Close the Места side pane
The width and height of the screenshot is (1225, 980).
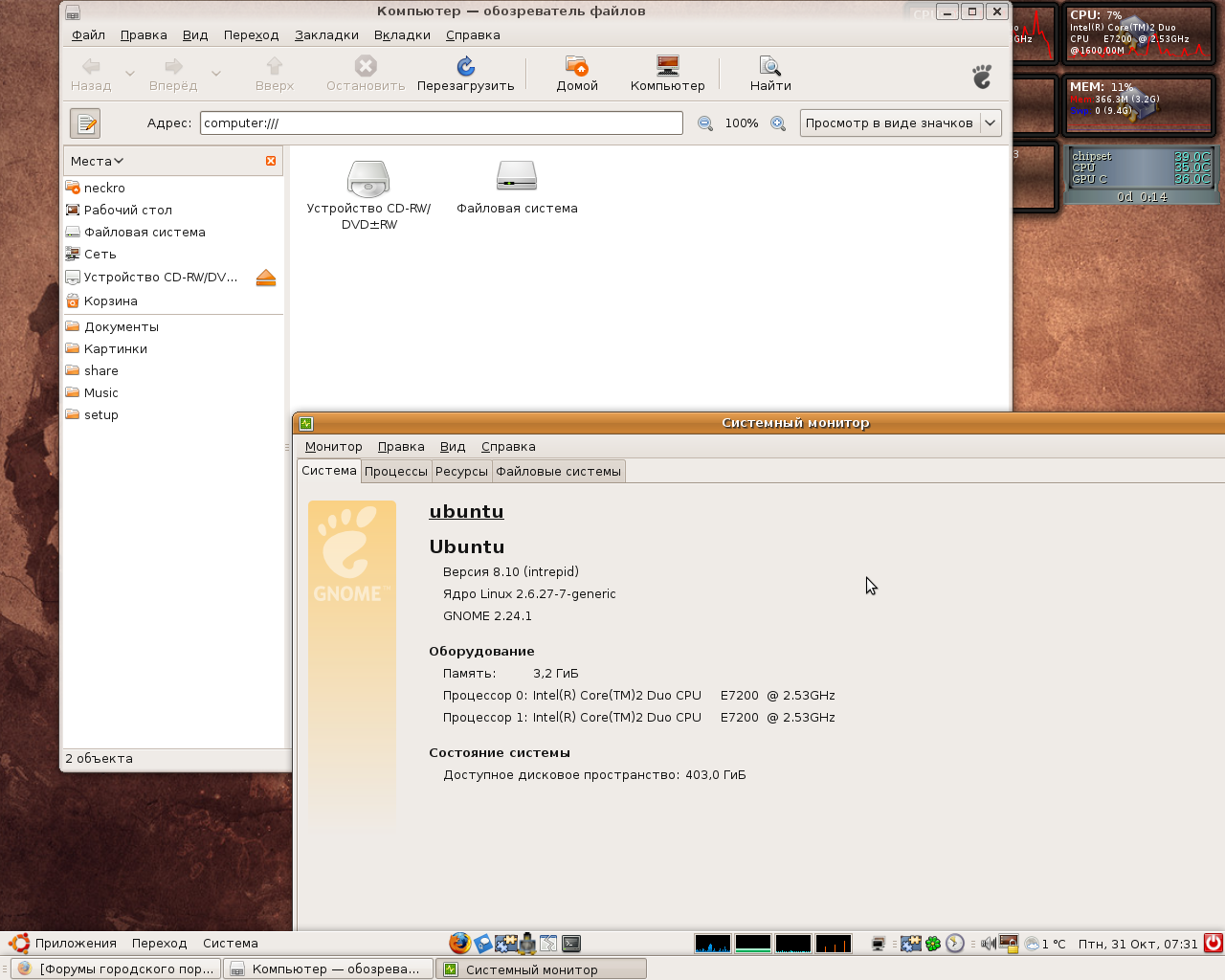click(271, 161)
